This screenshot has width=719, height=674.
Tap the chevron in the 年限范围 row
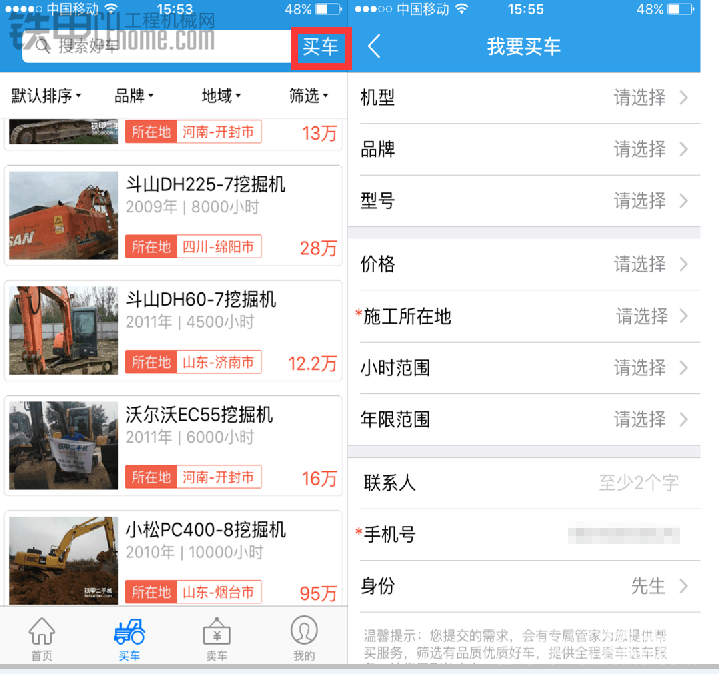(x=684, y=420)
